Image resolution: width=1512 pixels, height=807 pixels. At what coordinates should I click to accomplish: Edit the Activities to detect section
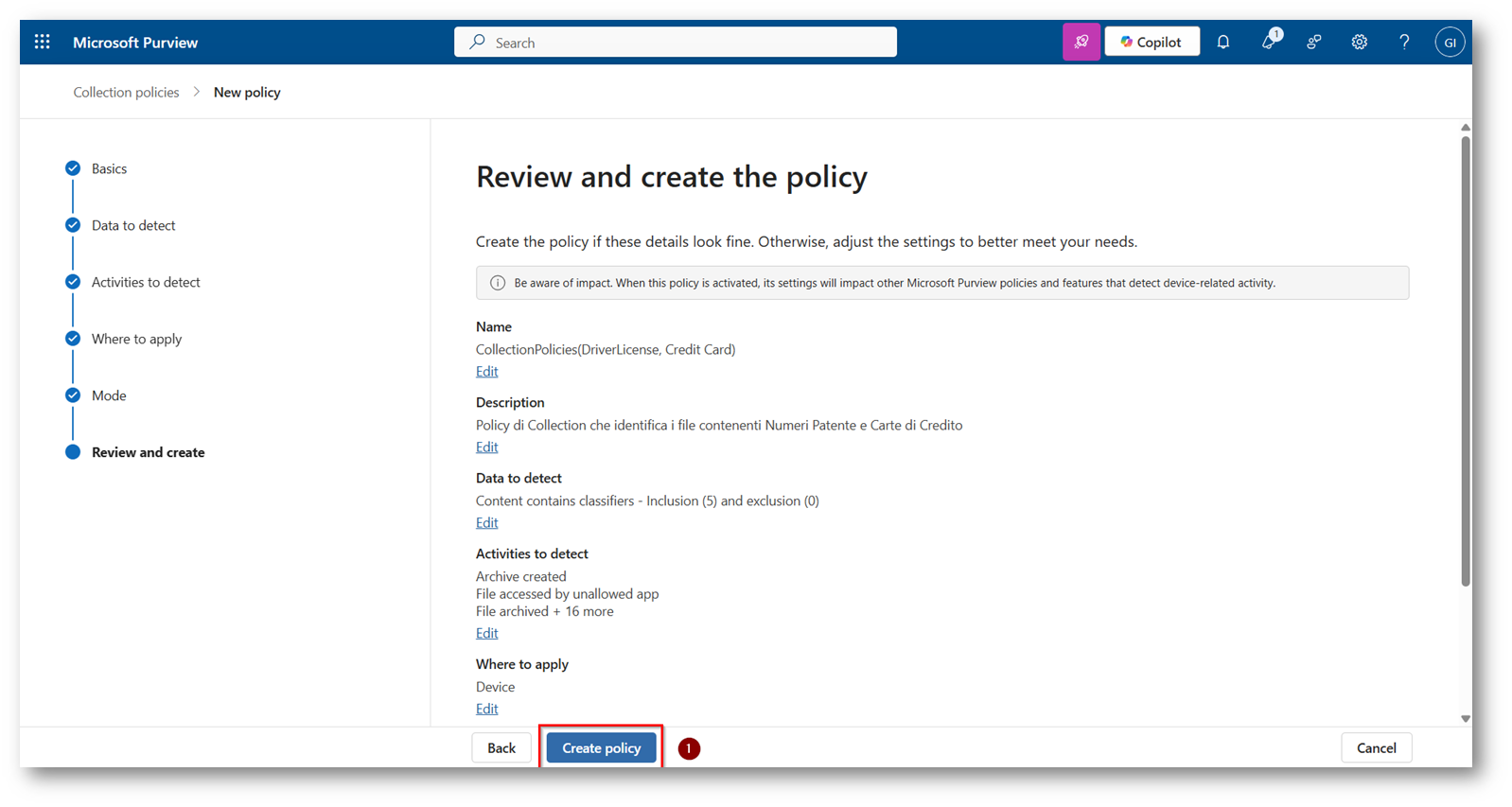tap(486, 633)
